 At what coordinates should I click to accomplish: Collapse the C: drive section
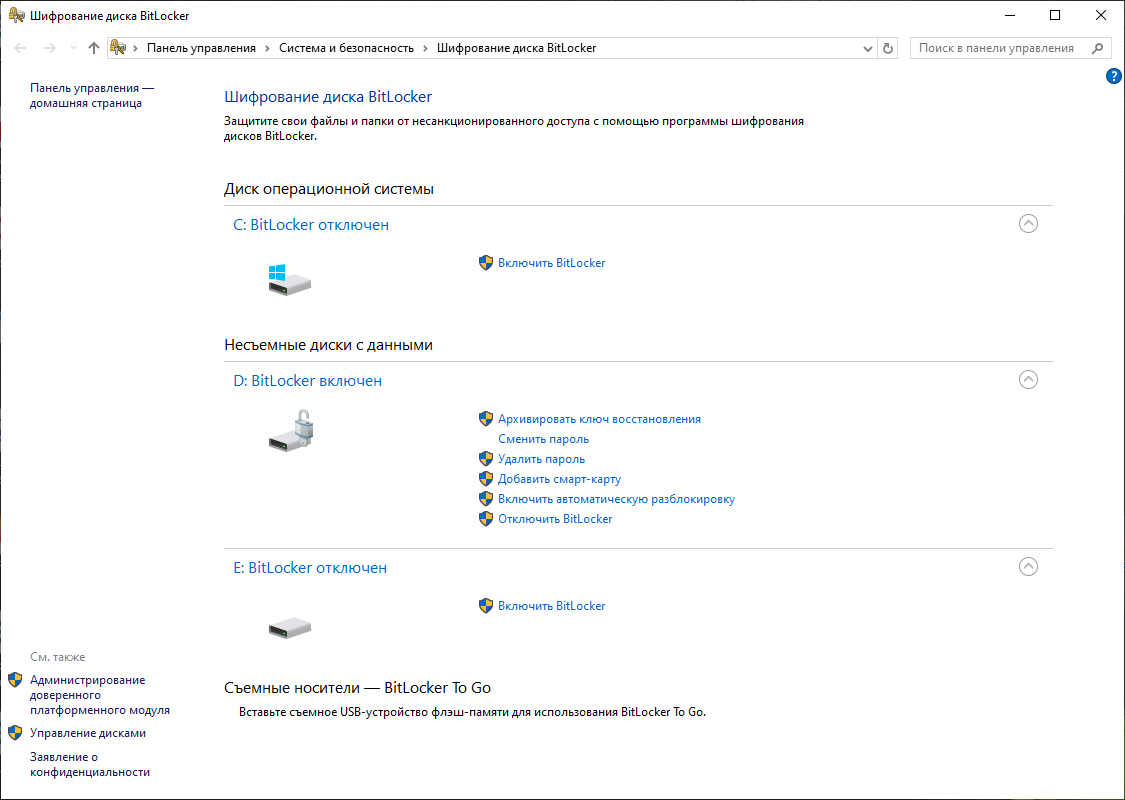click(x=1028, y=224)
